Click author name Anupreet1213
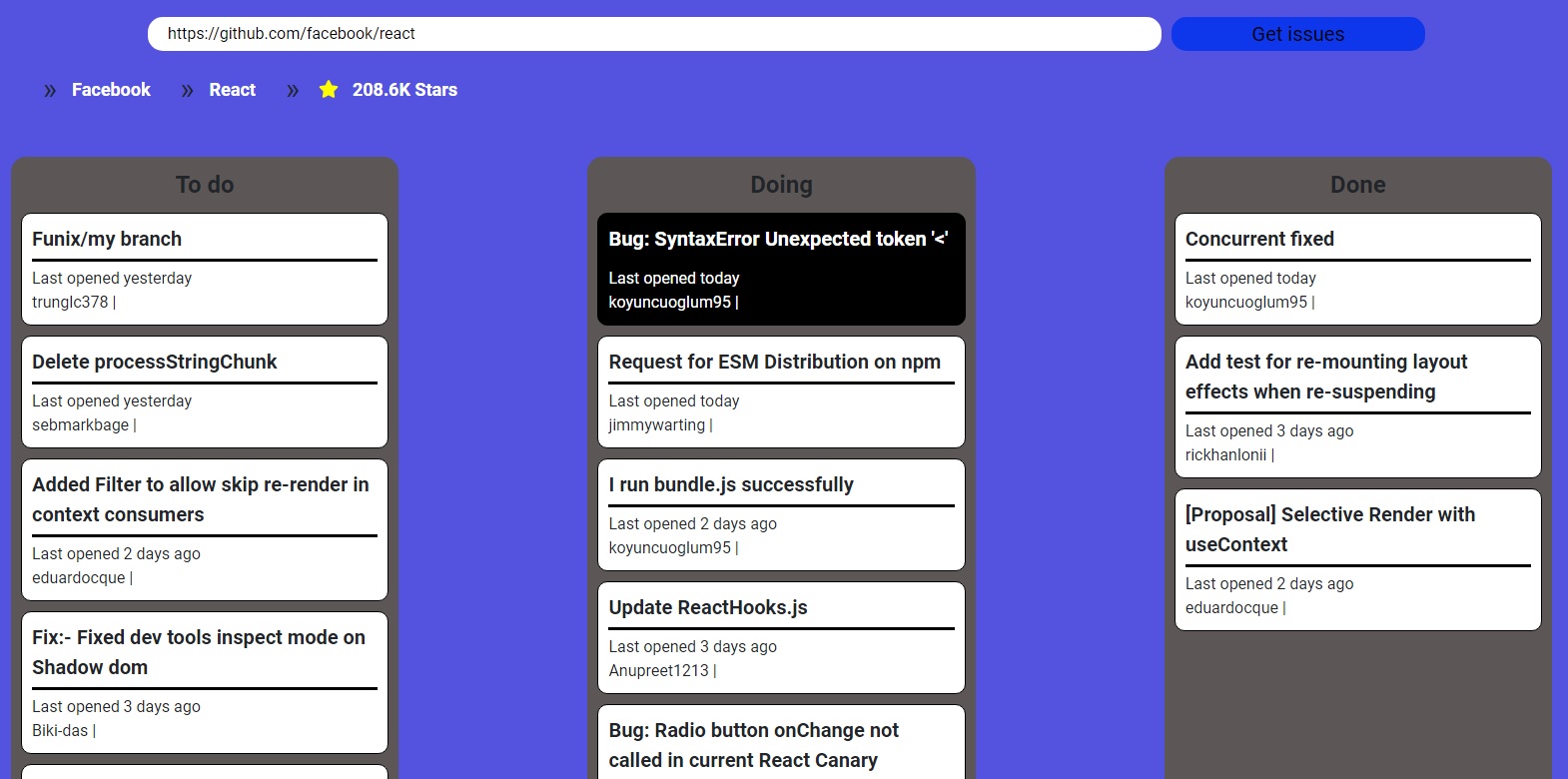Viewport: 1568px width, 779px height. [x=658, y=670]
